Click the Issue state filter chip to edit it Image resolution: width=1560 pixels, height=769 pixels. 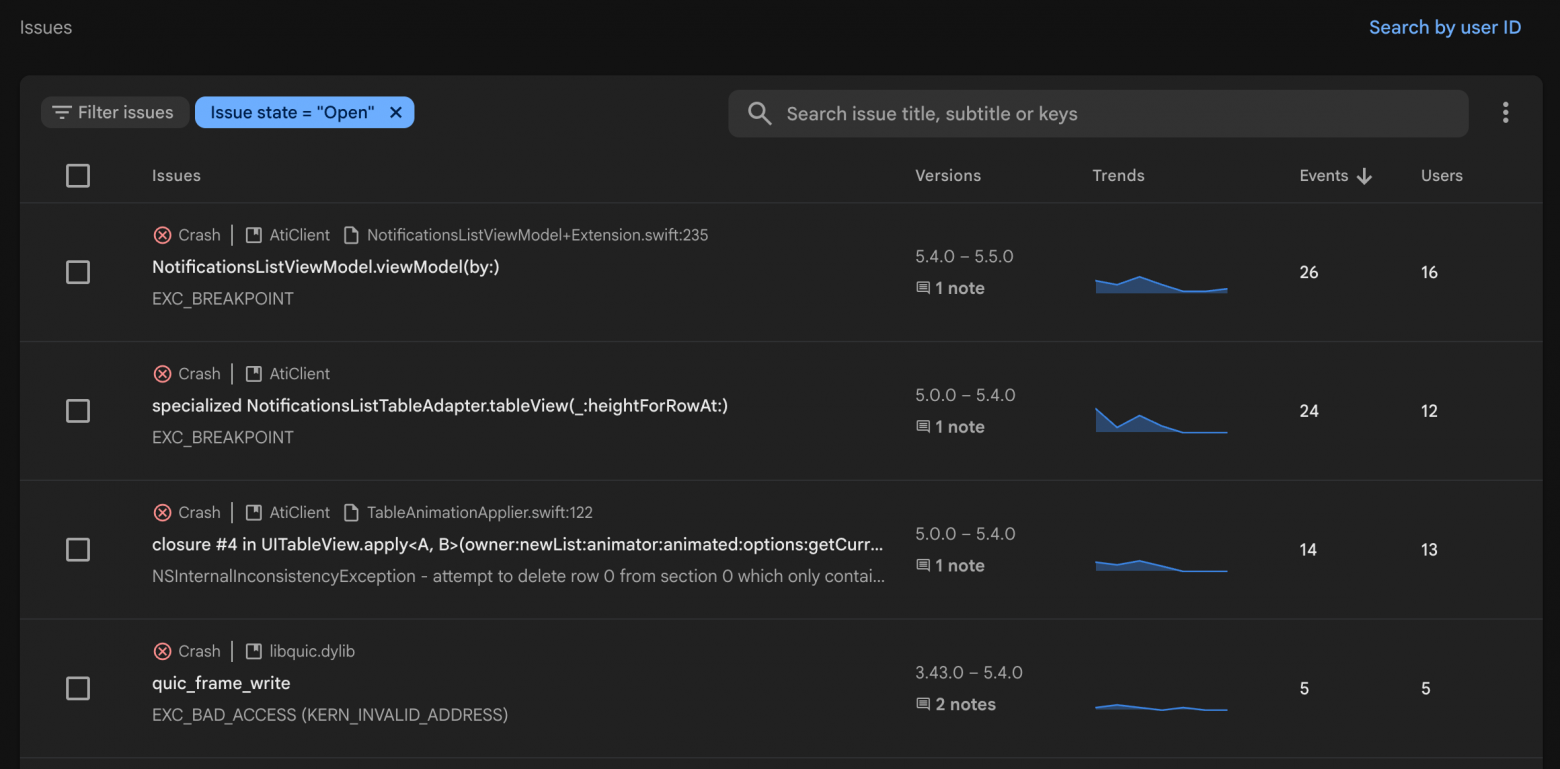point(290,112)
